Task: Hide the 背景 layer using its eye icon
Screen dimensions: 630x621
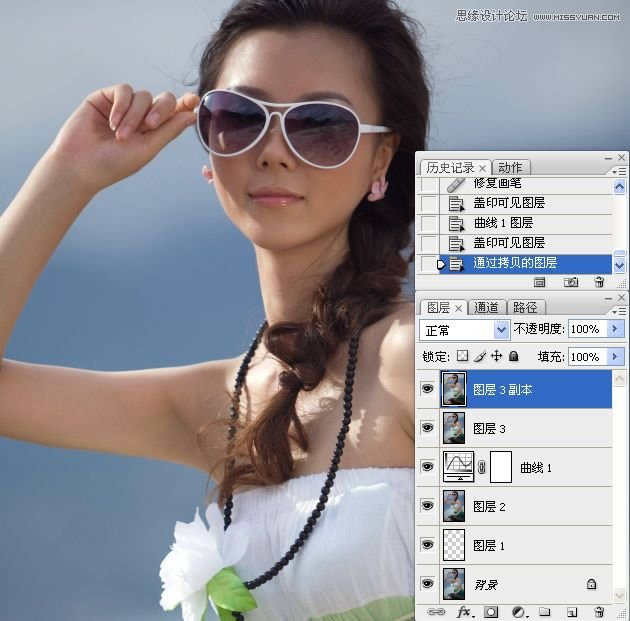Action: pos(428,583)
